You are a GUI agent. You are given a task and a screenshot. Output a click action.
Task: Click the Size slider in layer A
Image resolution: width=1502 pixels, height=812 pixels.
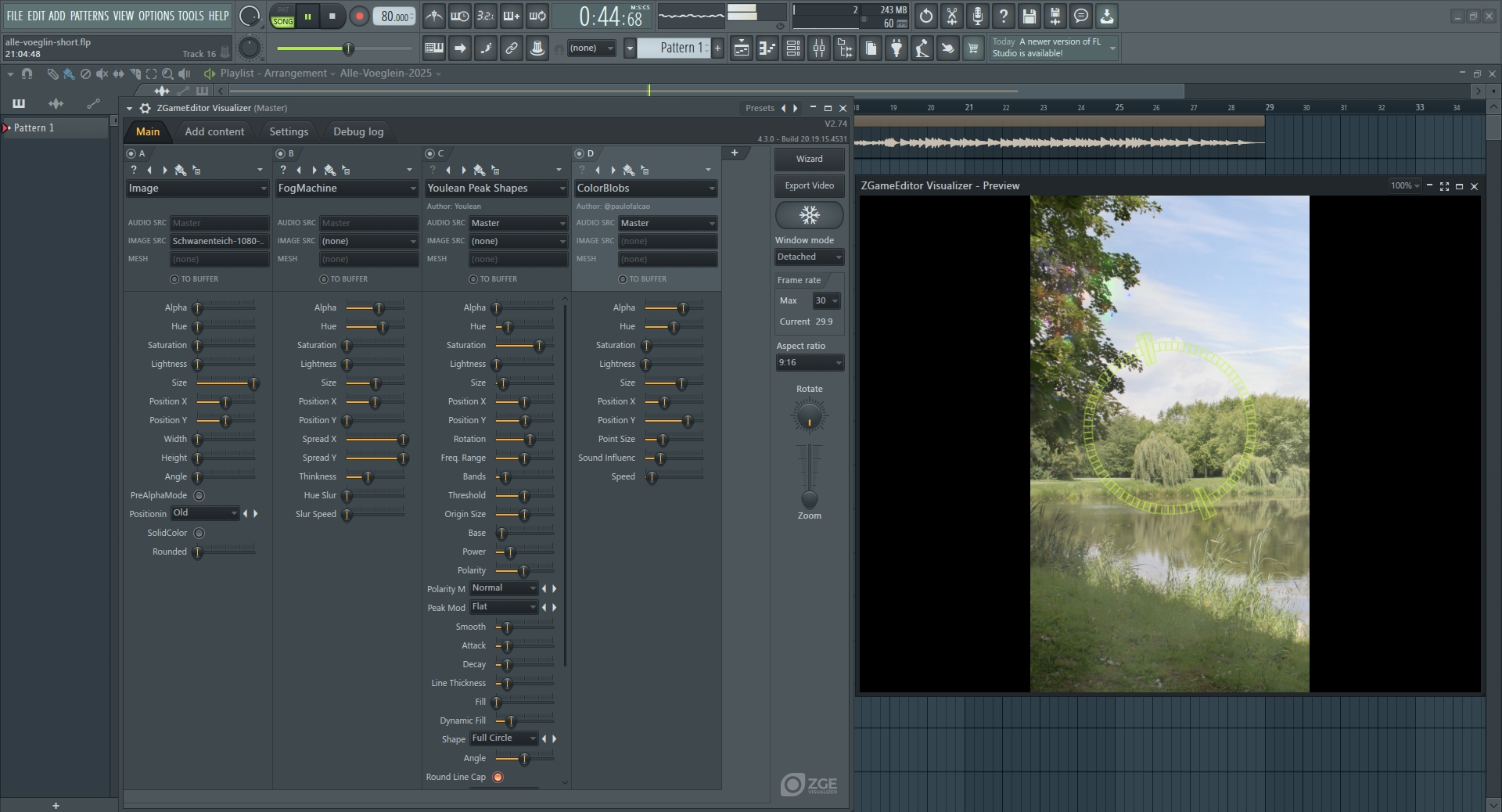coord(225,383)
